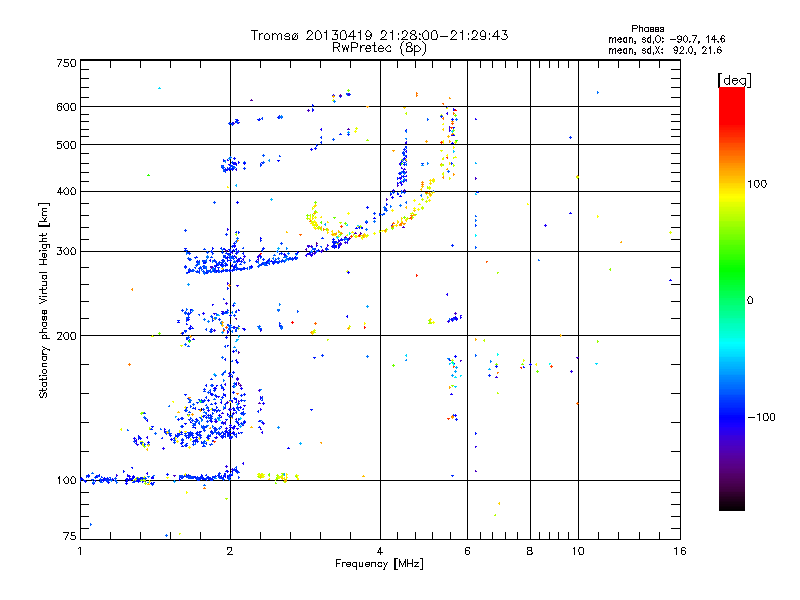This screenshot has height=600, width=800.
Task: Click the colorbar tick label '0'
Action: click(x=749, y=301)
